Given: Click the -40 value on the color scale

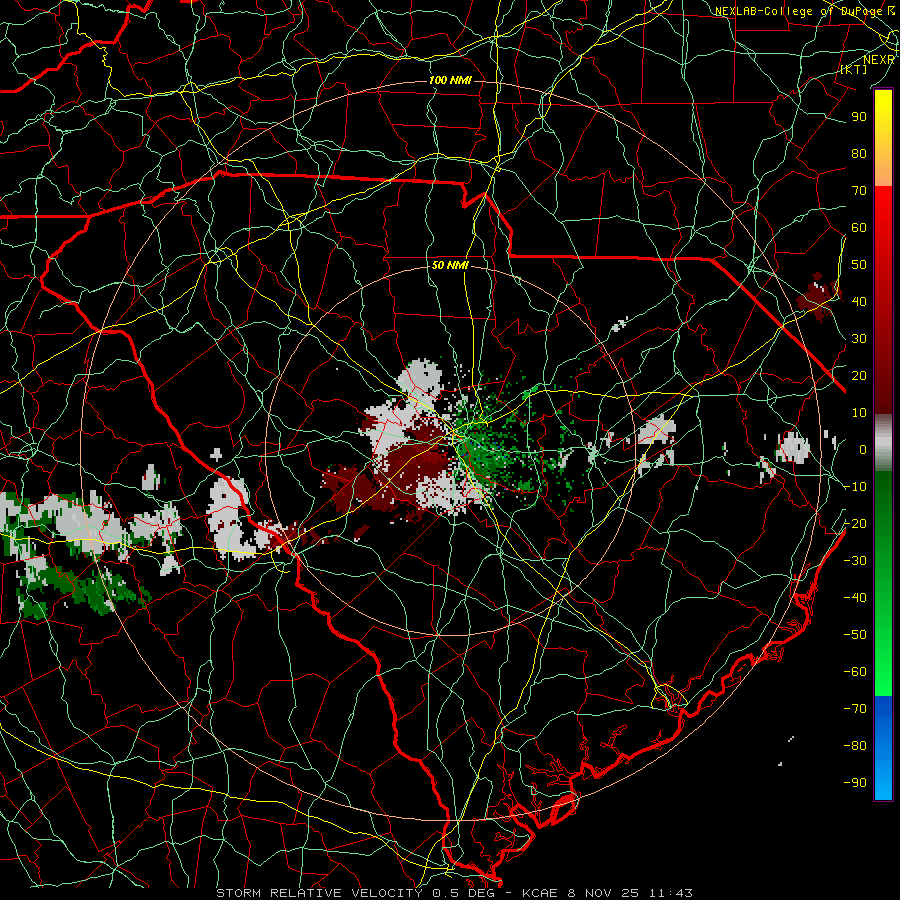Looking at the screenshot, I should tap(855, 598).
